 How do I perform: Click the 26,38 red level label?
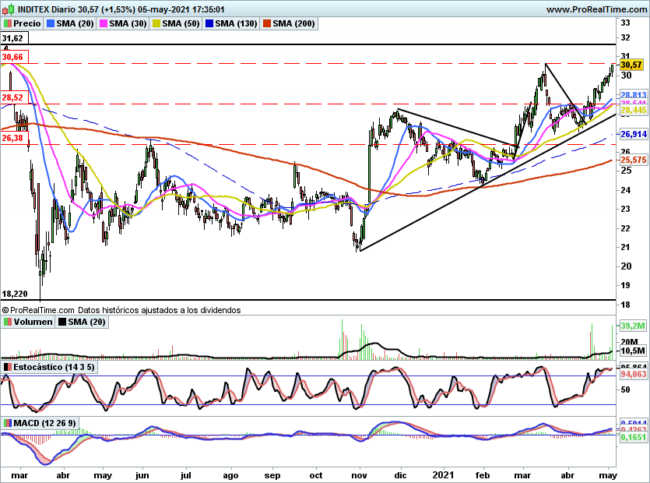click(14, 138)
